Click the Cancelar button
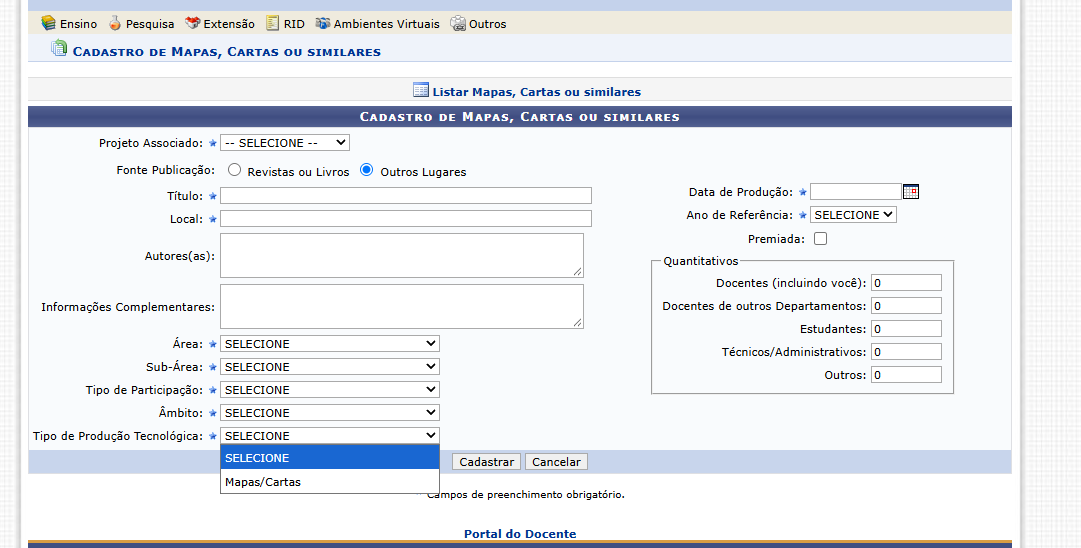 tap(556, 462)
